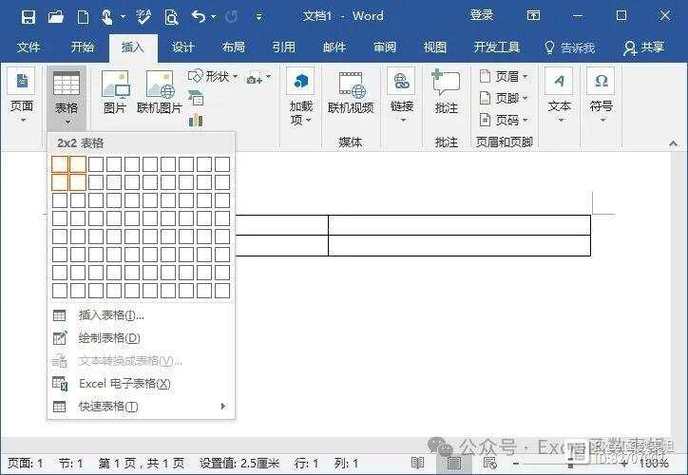Switch to read mode view icon

click(x=417, y=463)
